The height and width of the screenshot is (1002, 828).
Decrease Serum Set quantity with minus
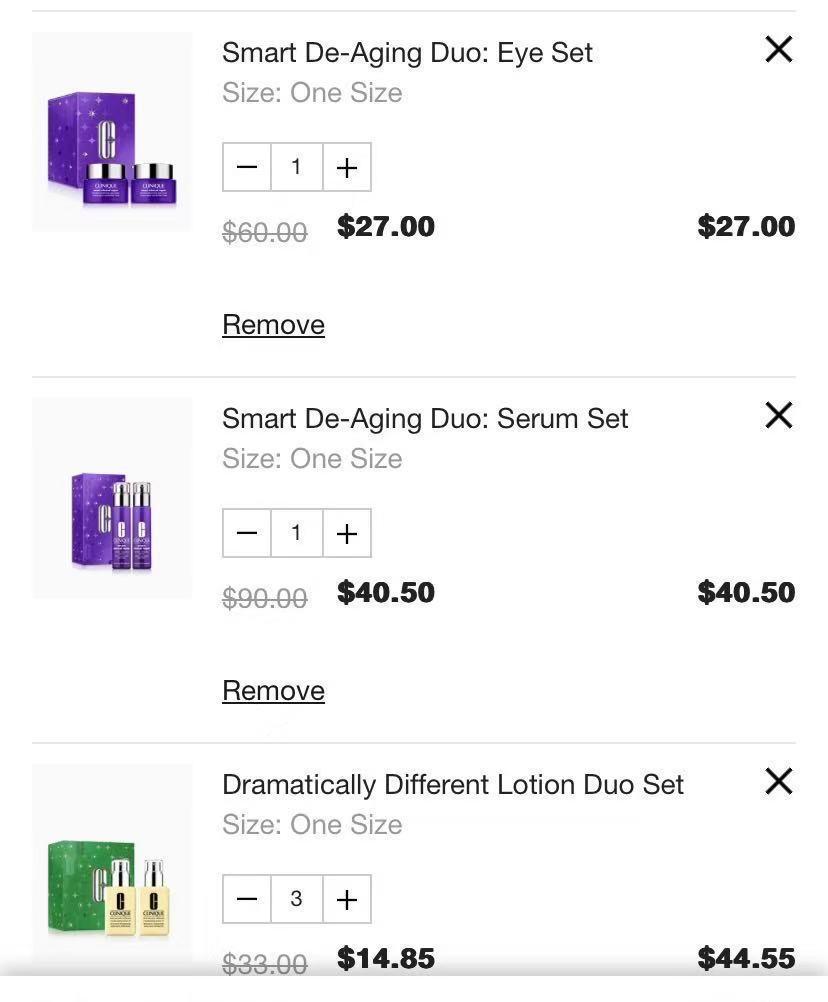[x=247, y=533]
